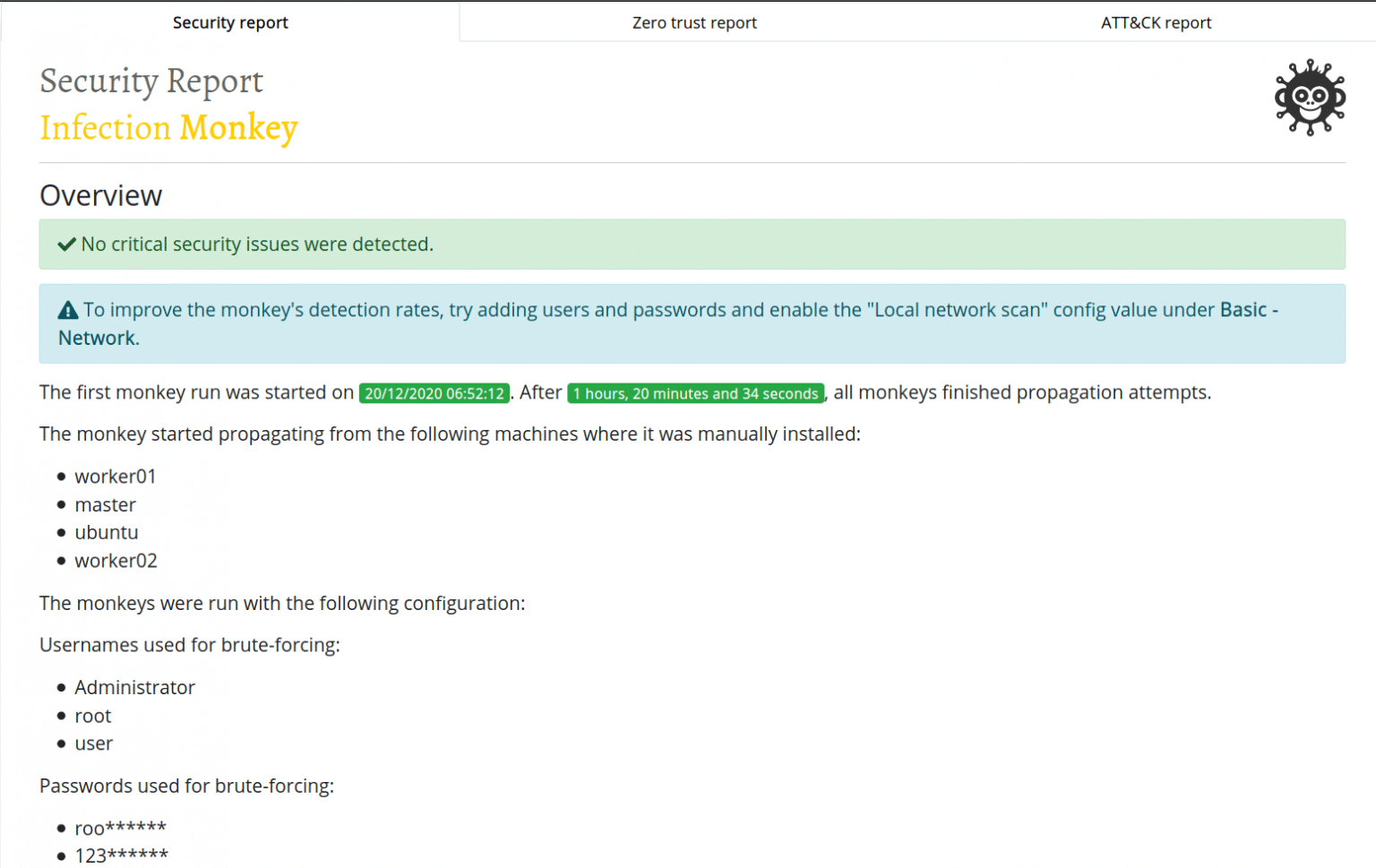Screen dimensions: 1376x868
Task: Open the ATT&CK report tab
Action: click(1156, 21)
